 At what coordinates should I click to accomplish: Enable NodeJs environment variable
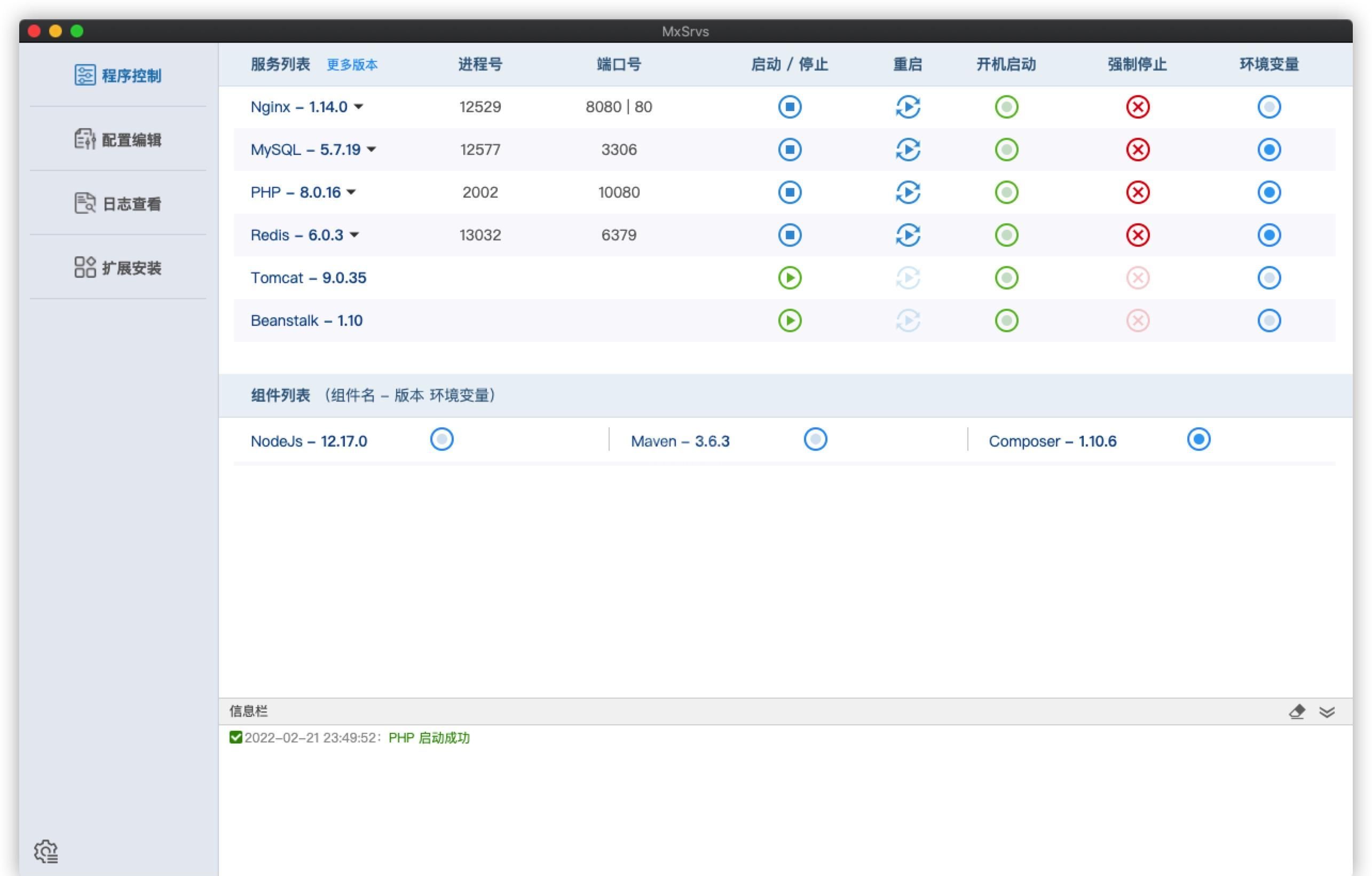[x=441, y=440]
